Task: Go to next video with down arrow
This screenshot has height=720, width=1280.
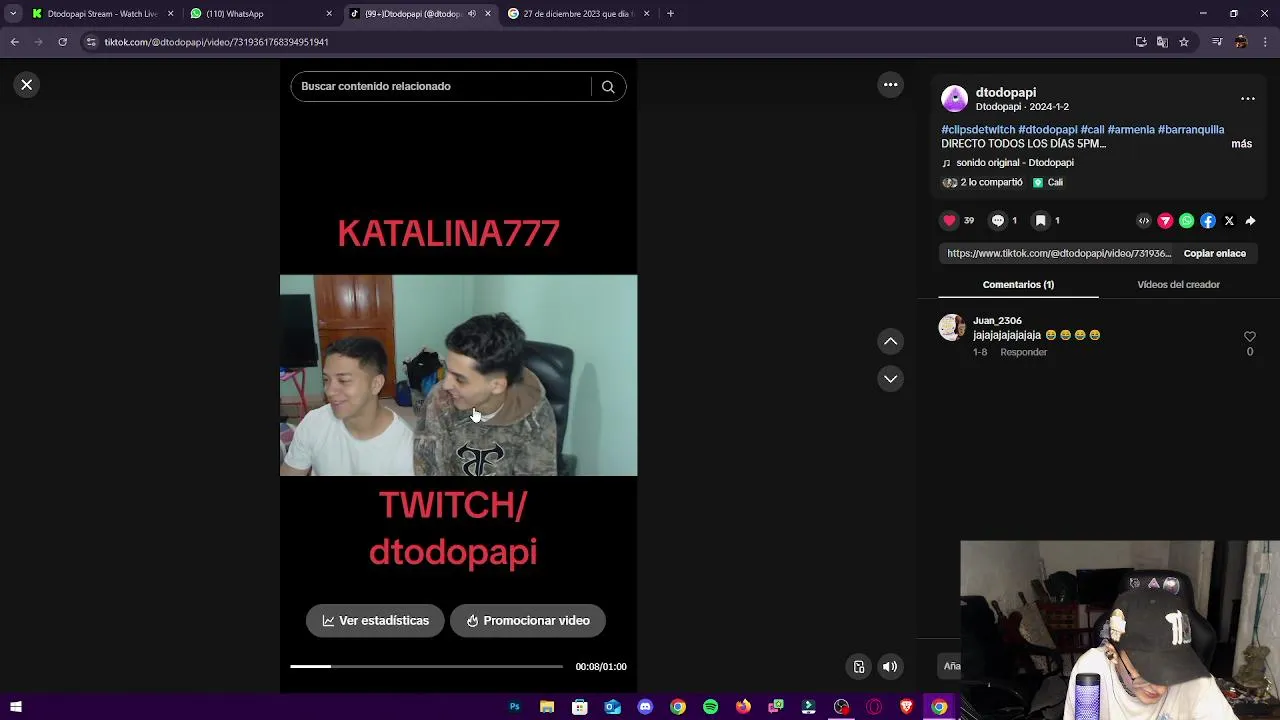Action: [890, 379]
